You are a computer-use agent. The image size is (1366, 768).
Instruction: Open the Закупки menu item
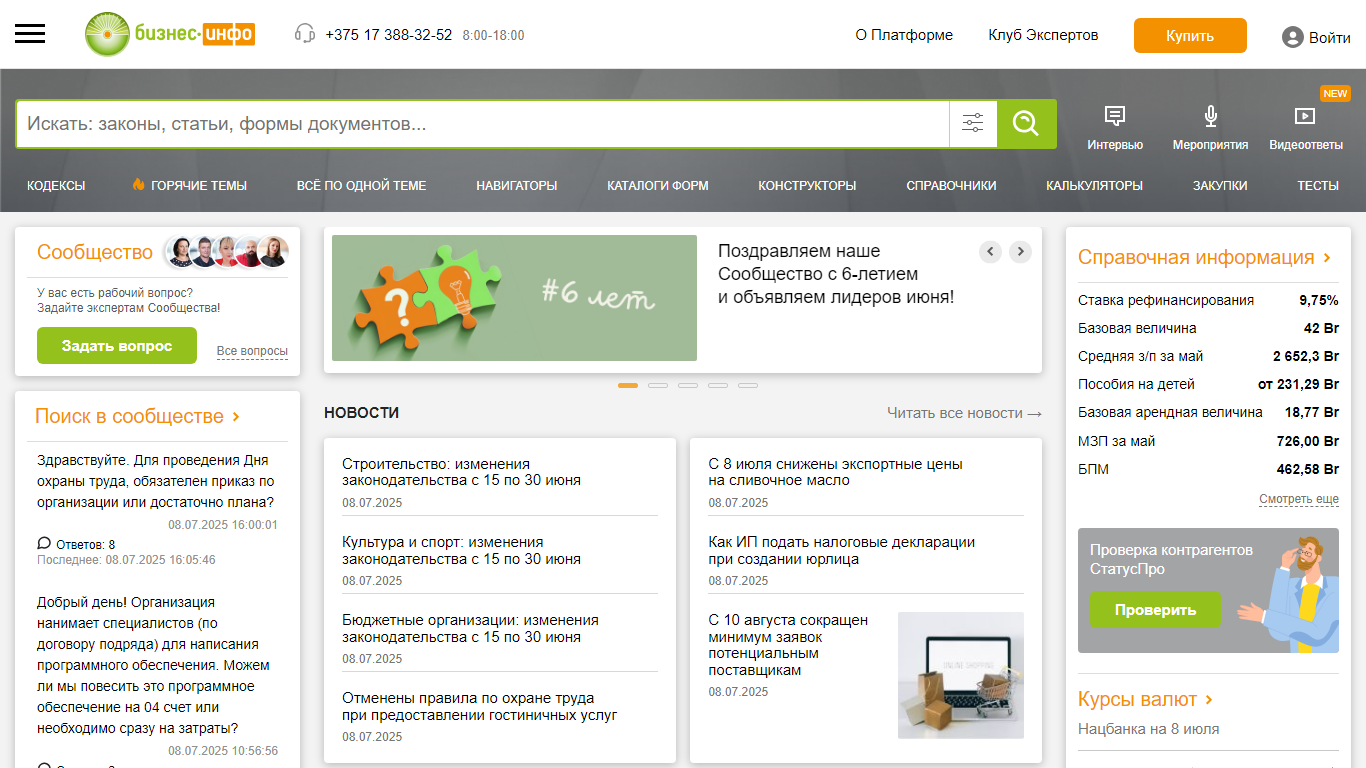[x=1220, y=185]
